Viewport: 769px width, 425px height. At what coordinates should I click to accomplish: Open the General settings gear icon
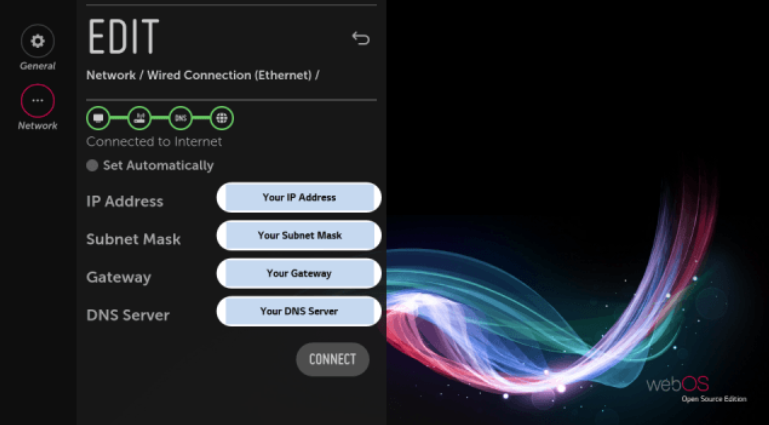click(38, 41)
